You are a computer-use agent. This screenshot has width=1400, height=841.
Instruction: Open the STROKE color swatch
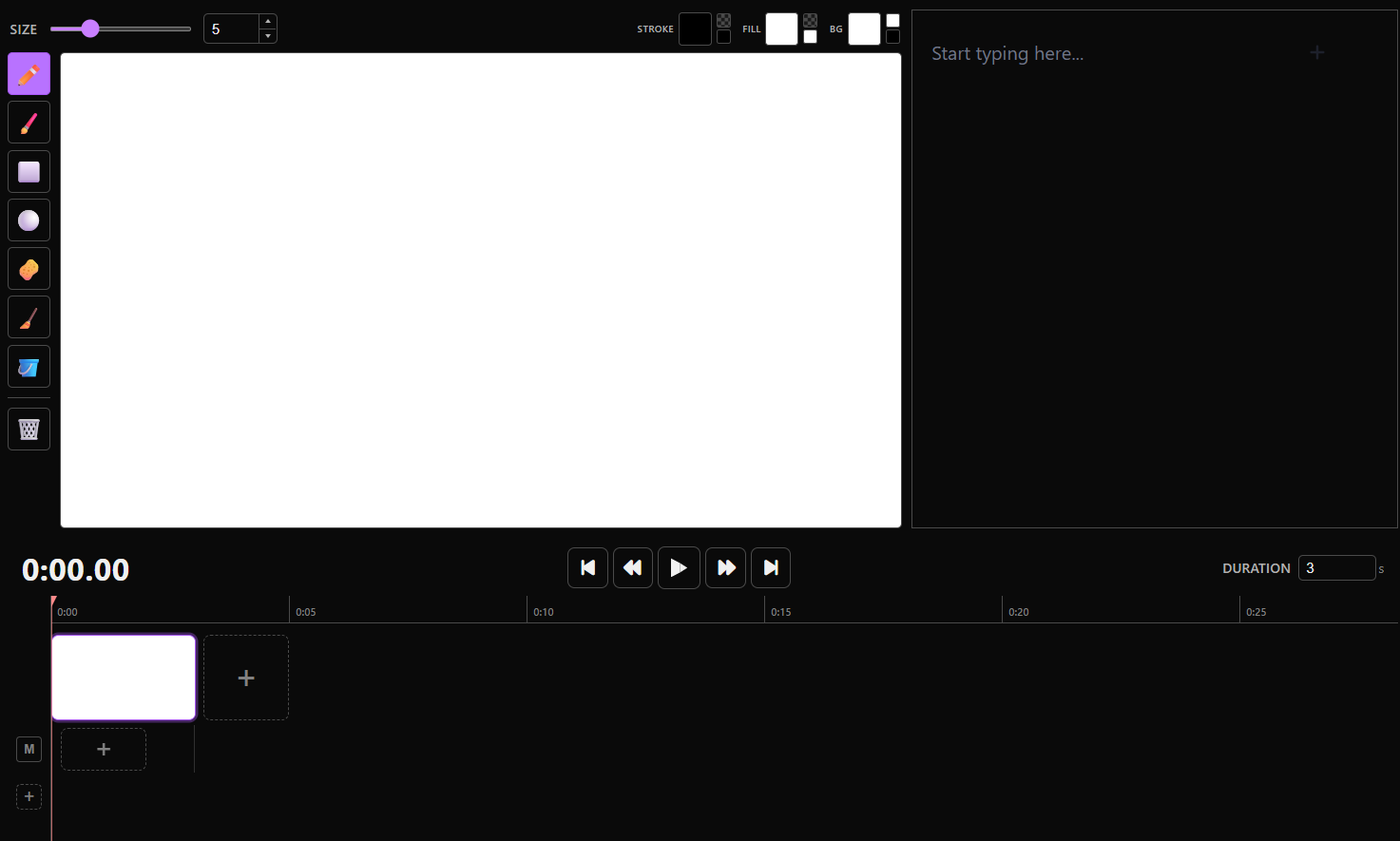tap(693, 29)
